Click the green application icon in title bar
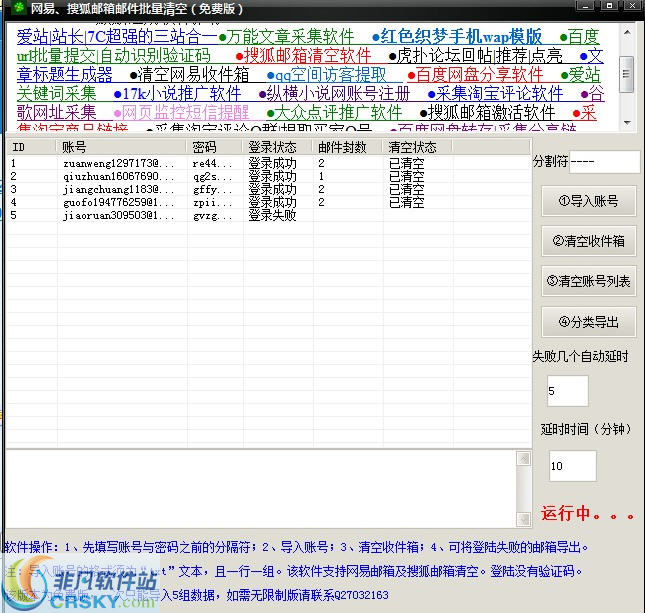This screenshot has height=613, width=645. 19,7
